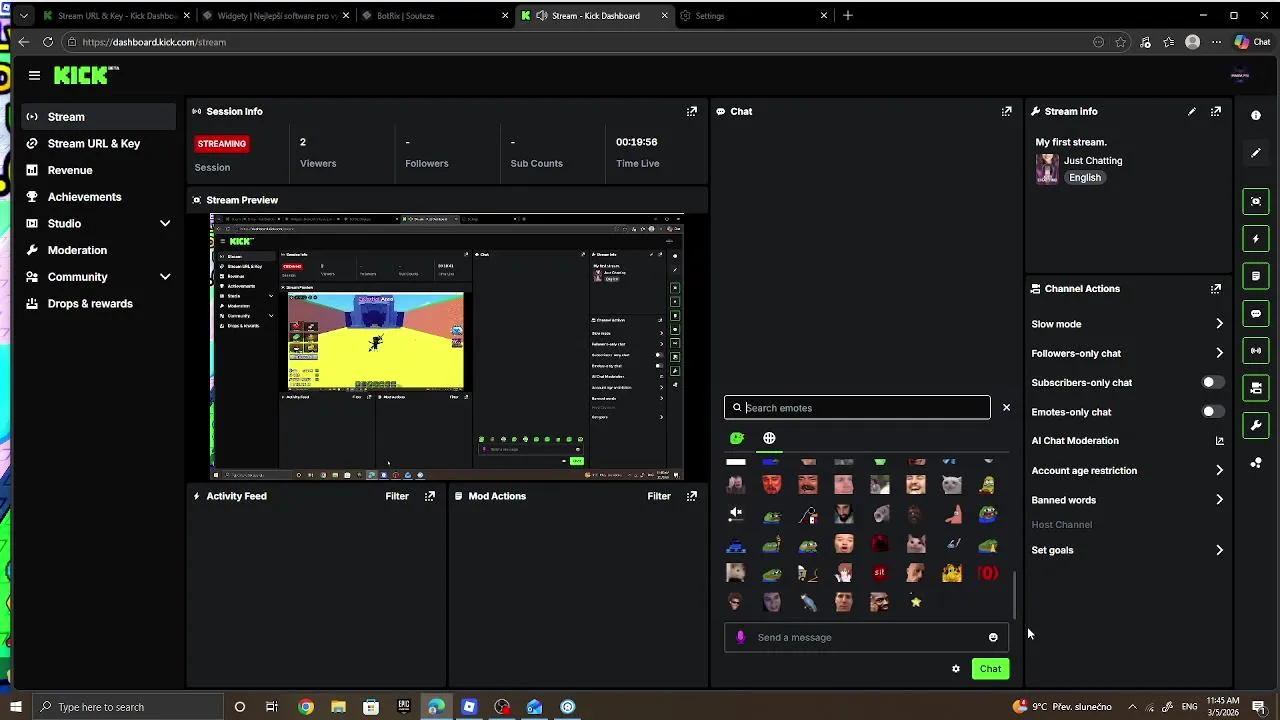This screenshot has width=1280, height=720.
Task: Pick the red 'sit' emote
Action: pyautogui.click(x=879, y=572)
